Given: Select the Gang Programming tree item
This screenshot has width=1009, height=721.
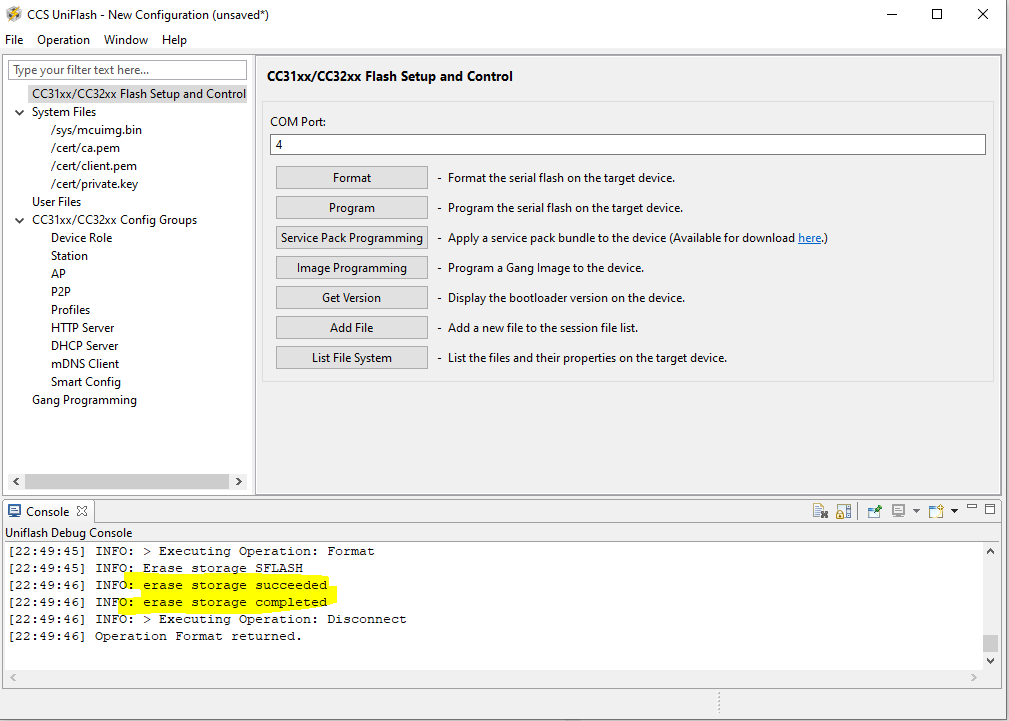Looking at the screenshot, I should pyautogui.click(x=84, y=400).
